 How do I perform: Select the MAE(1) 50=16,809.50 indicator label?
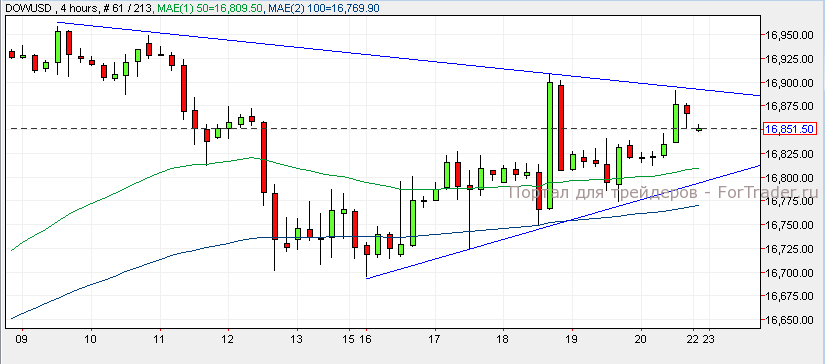(210, 8)
